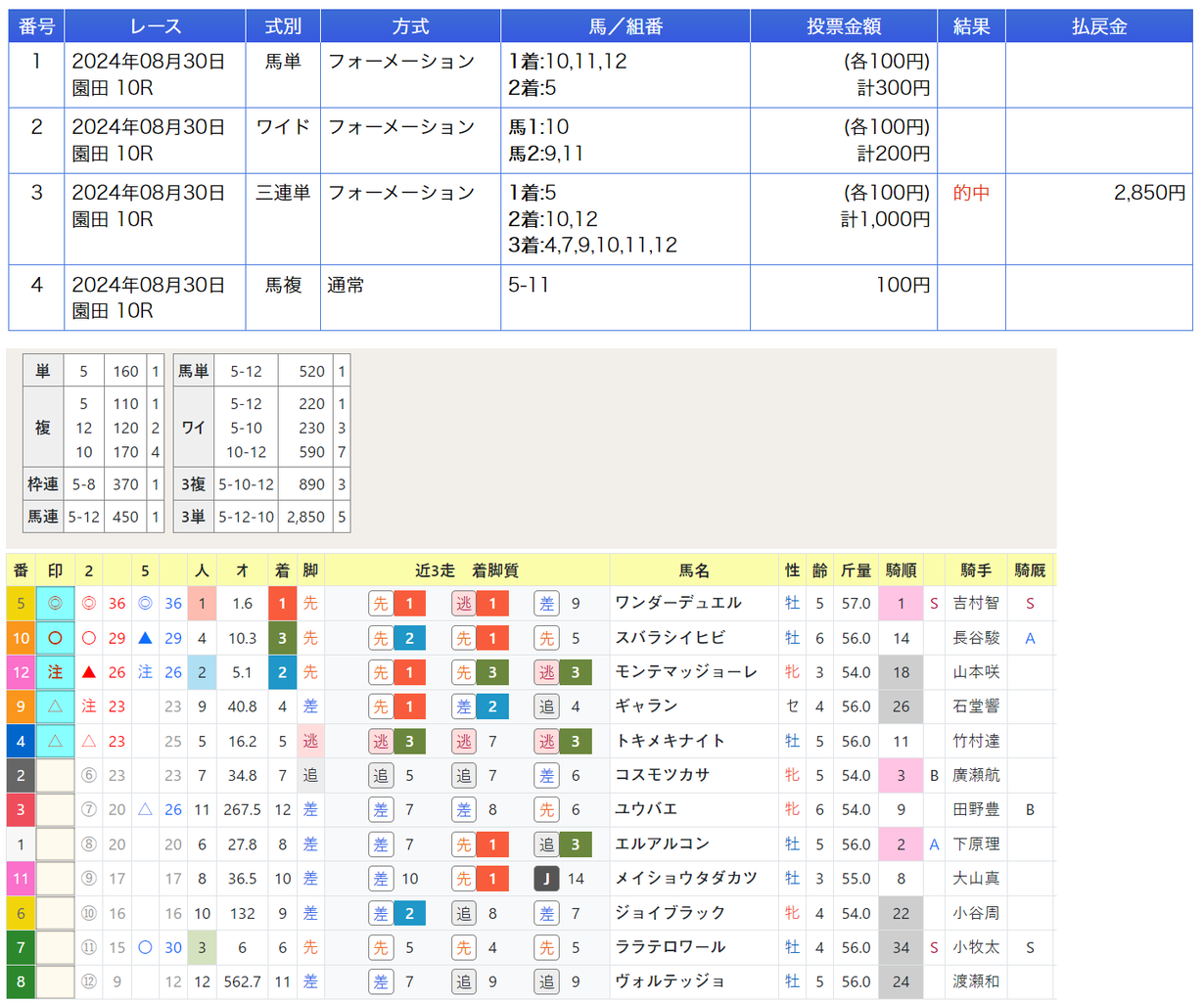This screenshot has height=1002, width=1204.
Task: Click the 逃 running-style badge for トキメキナイト
Action: click(310, 741)
